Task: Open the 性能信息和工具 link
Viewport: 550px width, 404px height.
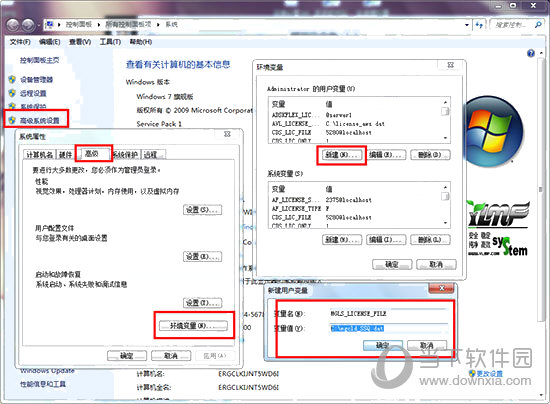Action: click(43, 384)
